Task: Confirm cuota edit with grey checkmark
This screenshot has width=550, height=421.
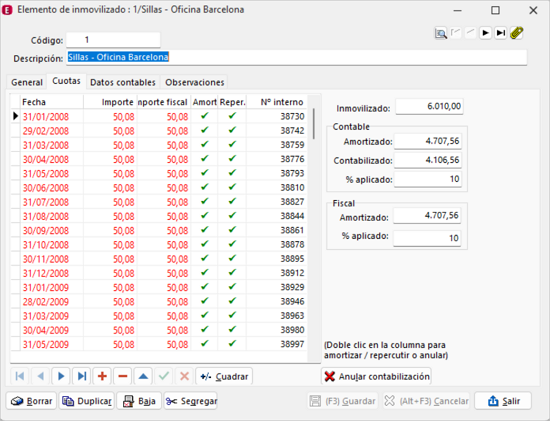Action: [164, 376]
